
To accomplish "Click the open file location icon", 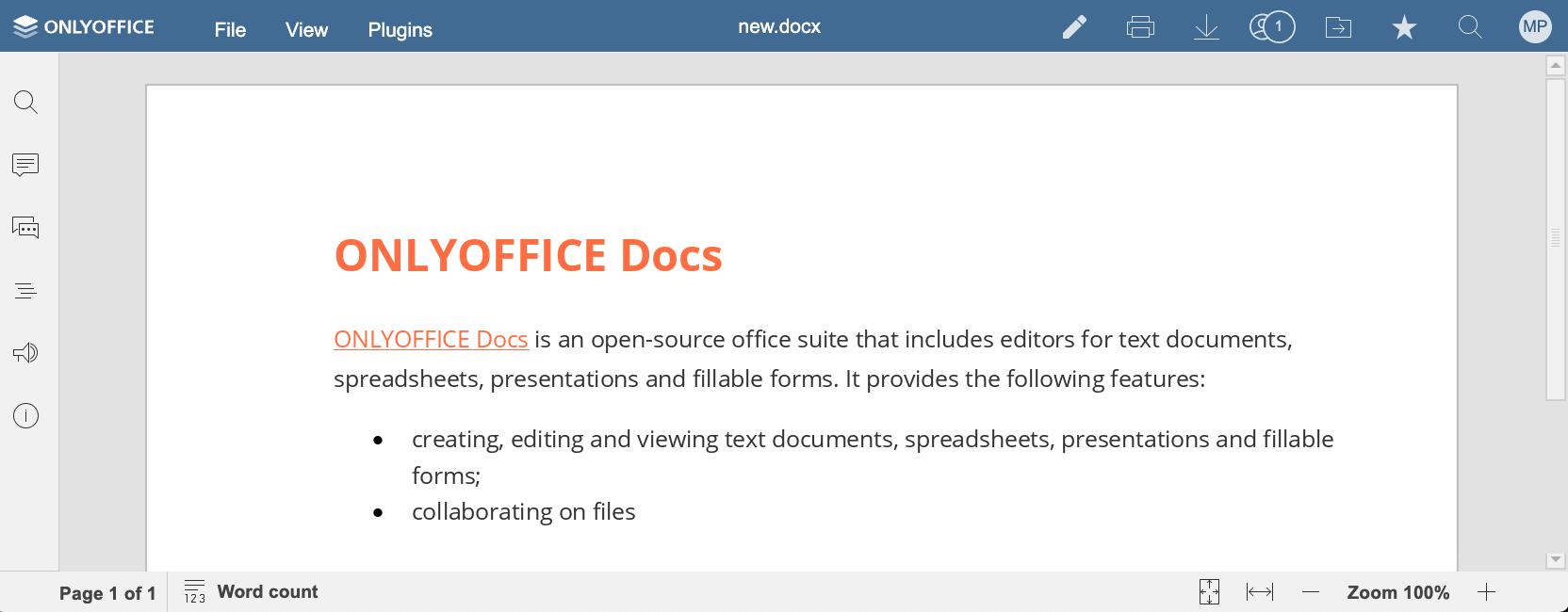I will pos(1338,27).
